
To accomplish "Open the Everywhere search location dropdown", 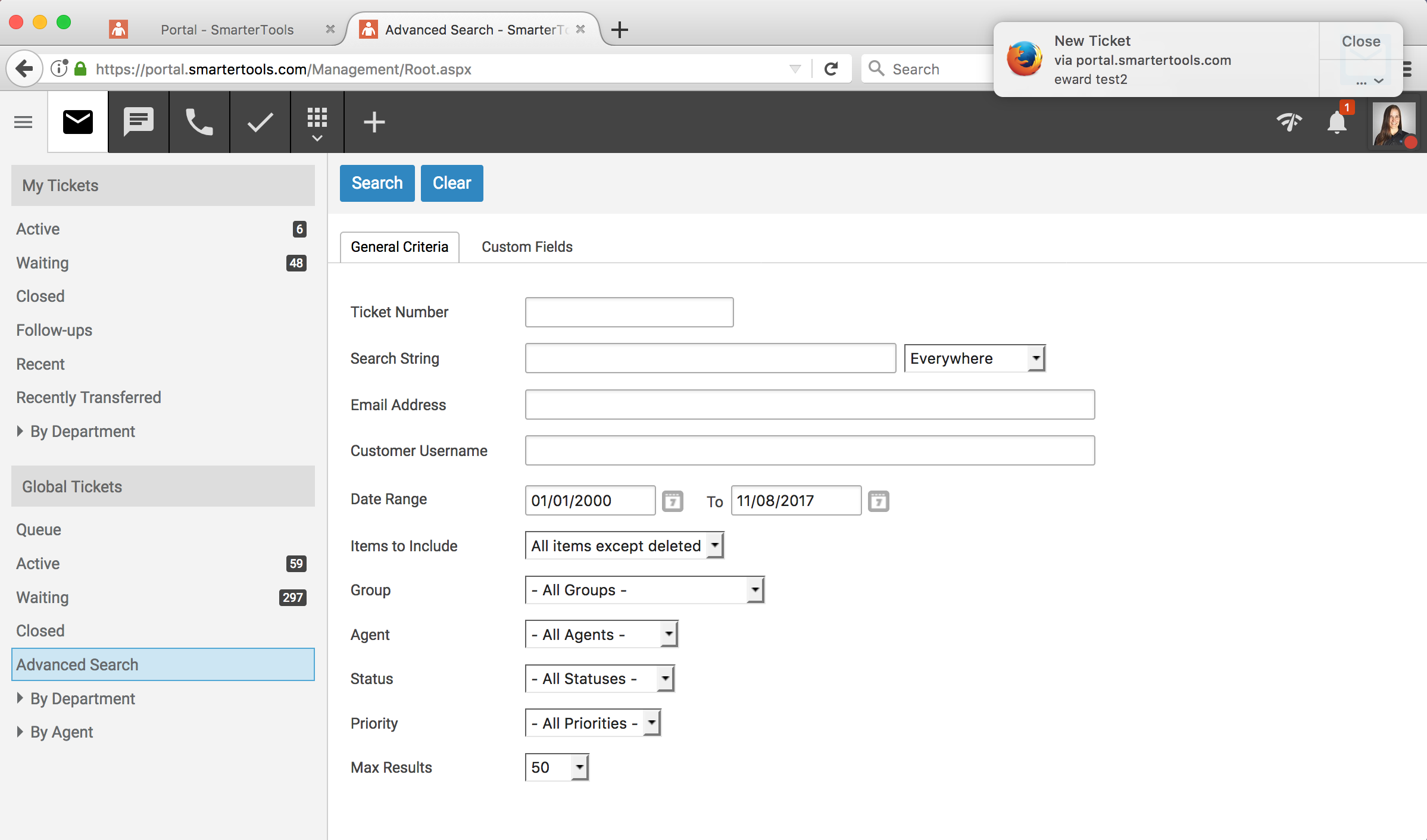I will click(x=975, y=358).
